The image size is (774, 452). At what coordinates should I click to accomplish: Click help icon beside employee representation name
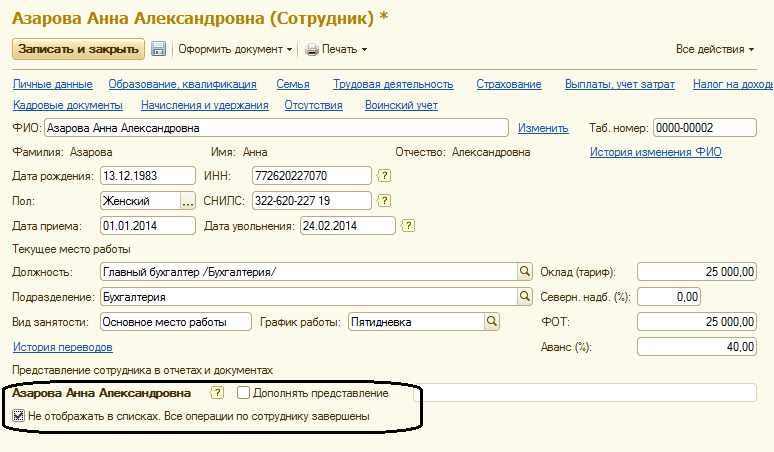(x=218, y=393)
